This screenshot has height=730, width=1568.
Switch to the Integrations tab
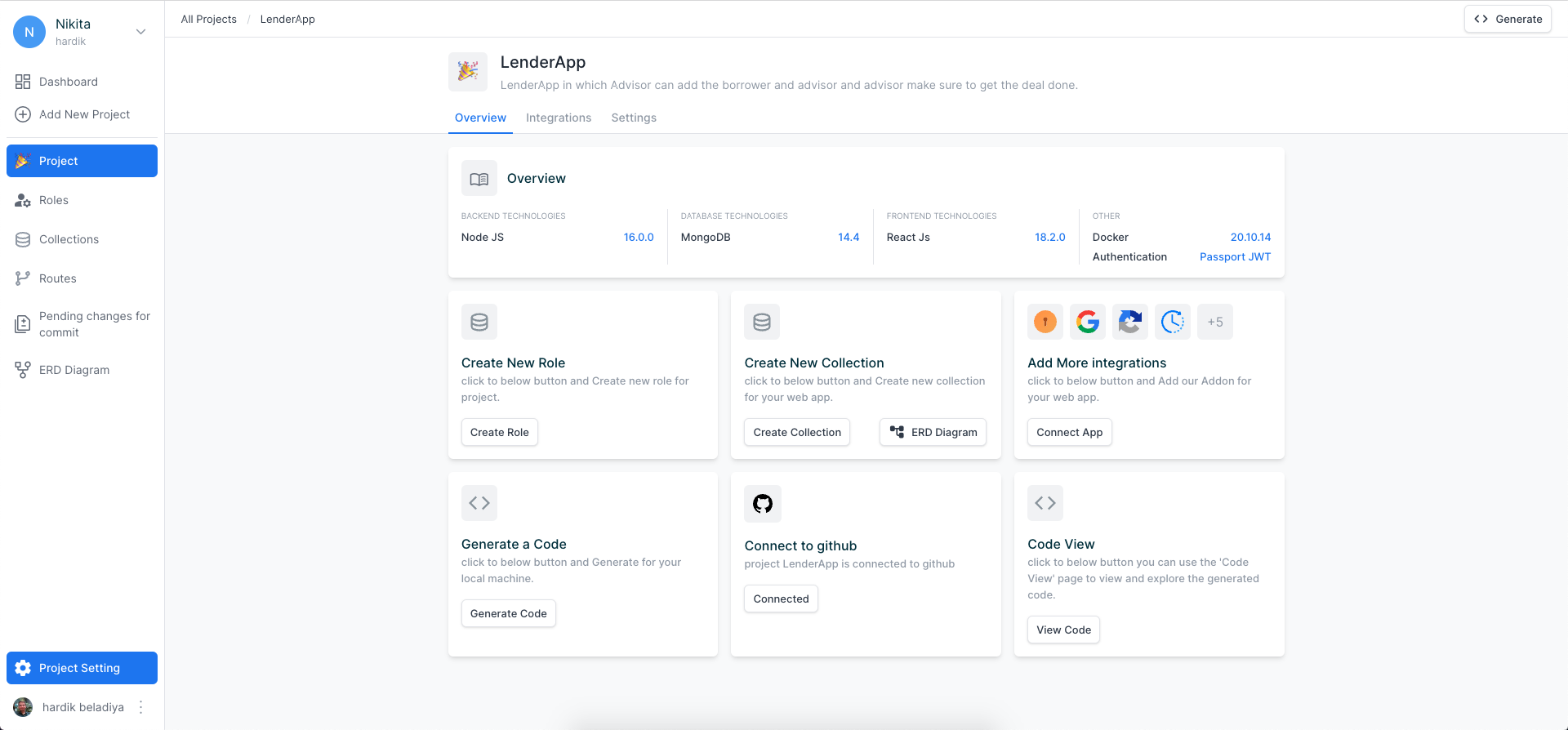[559, 118]
